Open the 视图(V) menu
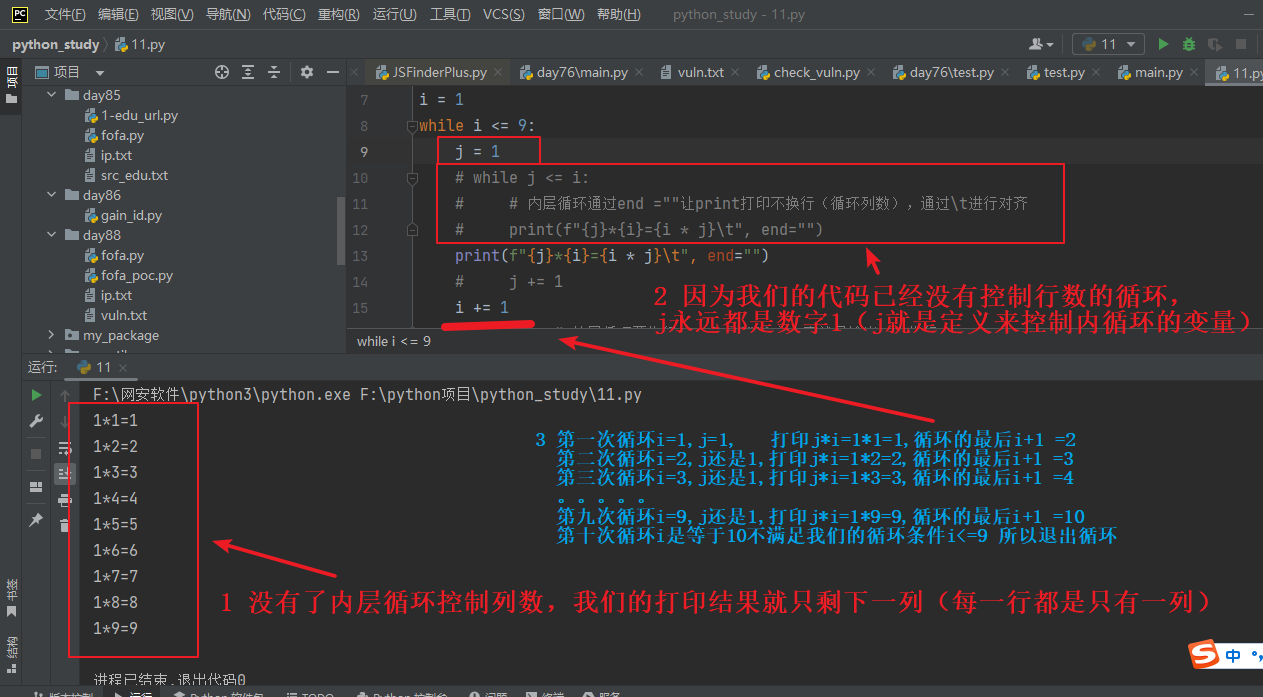This screenshot has width=1263, height=697. coord(172,14)
